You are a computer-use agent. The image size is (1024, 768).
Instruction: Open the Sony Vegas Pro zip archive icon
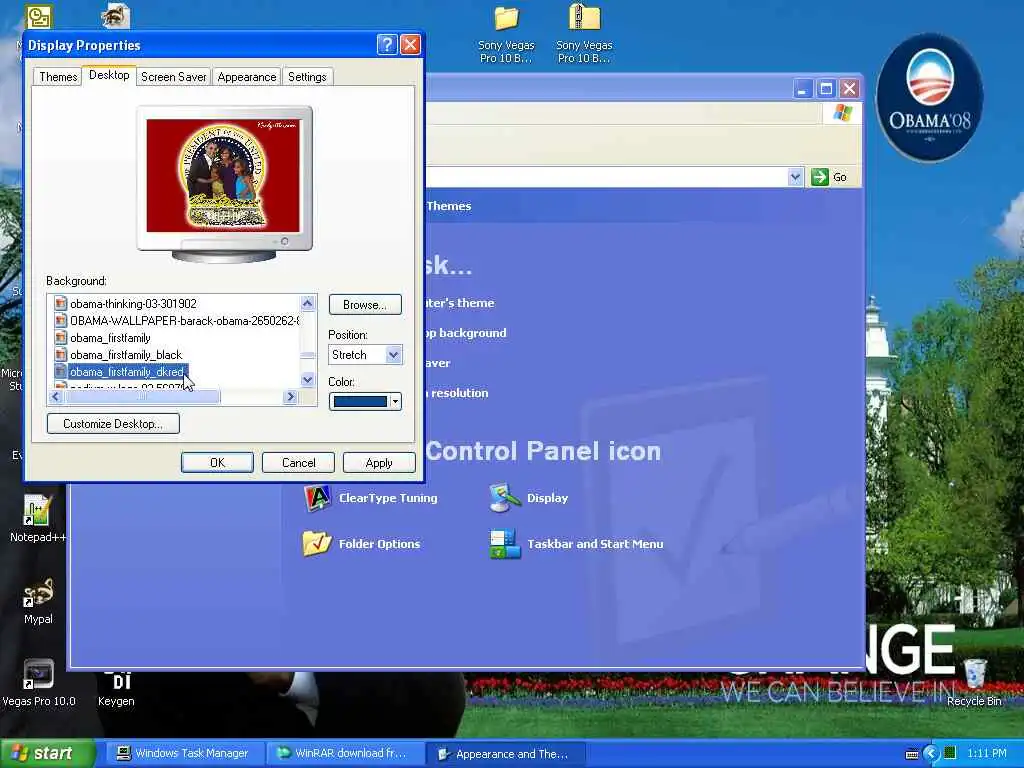pos(584,17)
